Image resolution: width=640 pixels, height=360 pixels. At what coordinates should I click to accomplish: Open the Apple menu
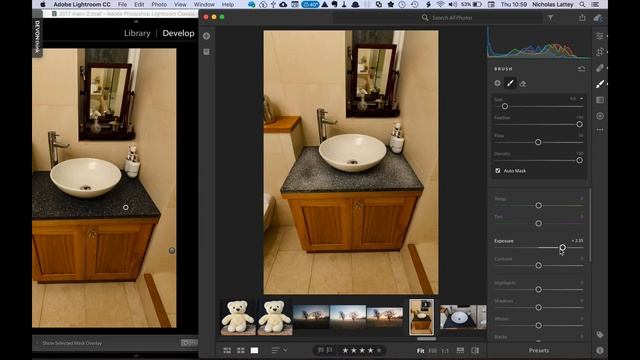(43, 4)
